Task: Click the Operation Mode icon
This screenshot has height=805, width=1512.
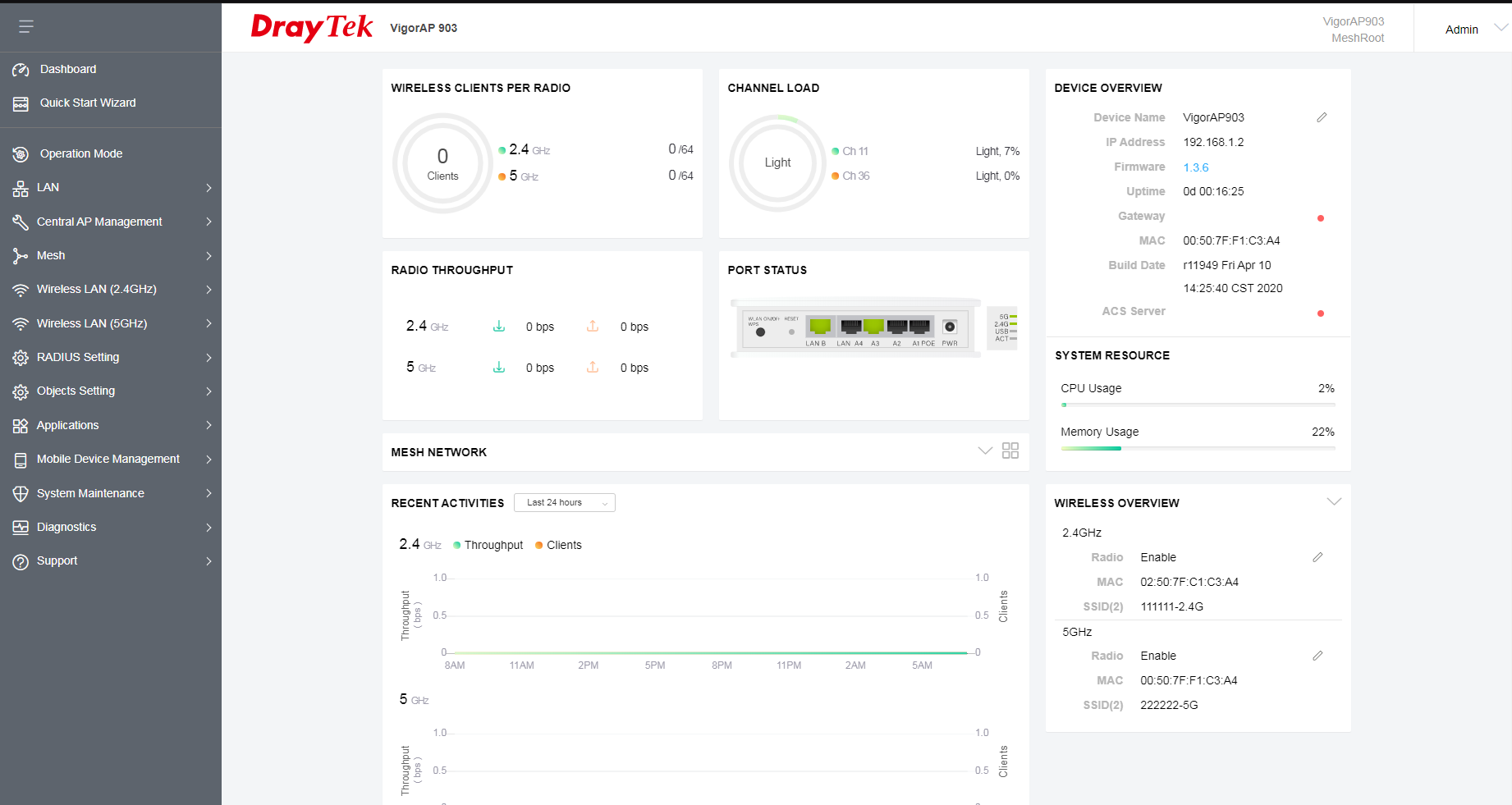Action: coord(21,154)
